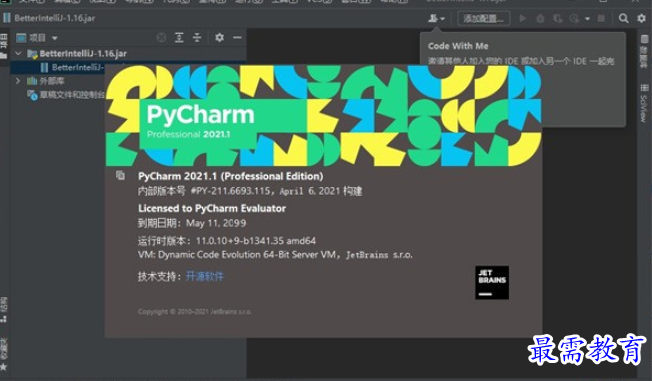Copy About info using copy icon
Viewport: 652px width, 381px height.
click(120, 175)
